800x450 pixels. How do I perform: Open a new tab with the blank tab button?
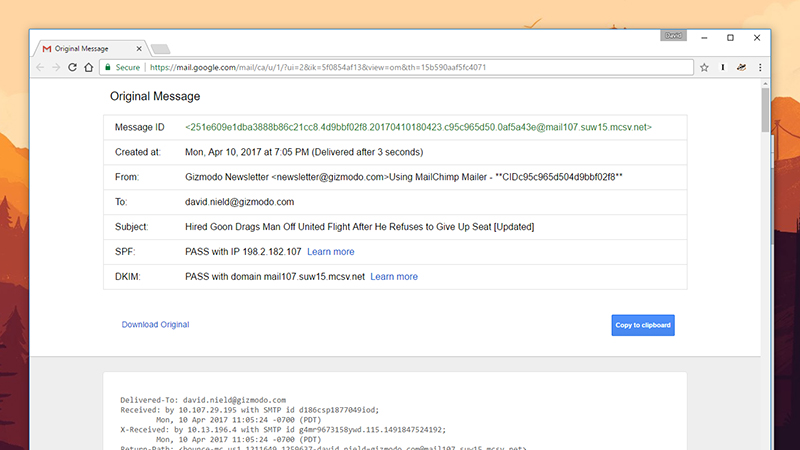(x=160, y=49)
